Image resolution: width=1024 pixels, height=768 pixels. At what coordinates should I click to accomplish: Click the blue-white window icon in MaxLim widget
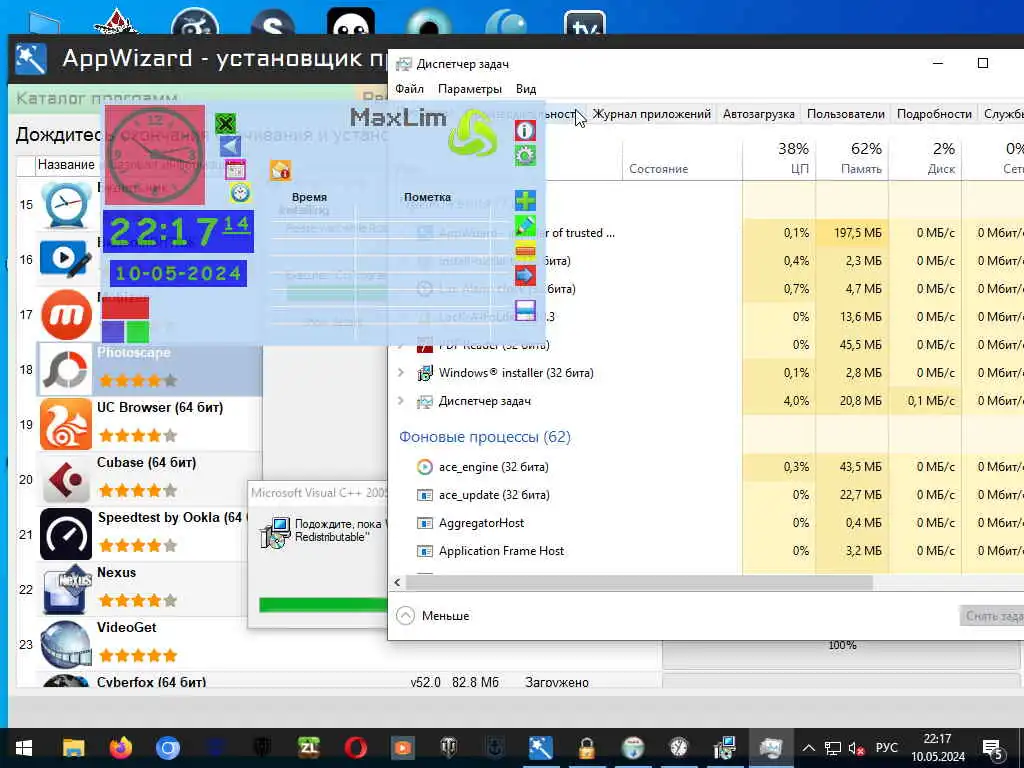click(525, 310)
